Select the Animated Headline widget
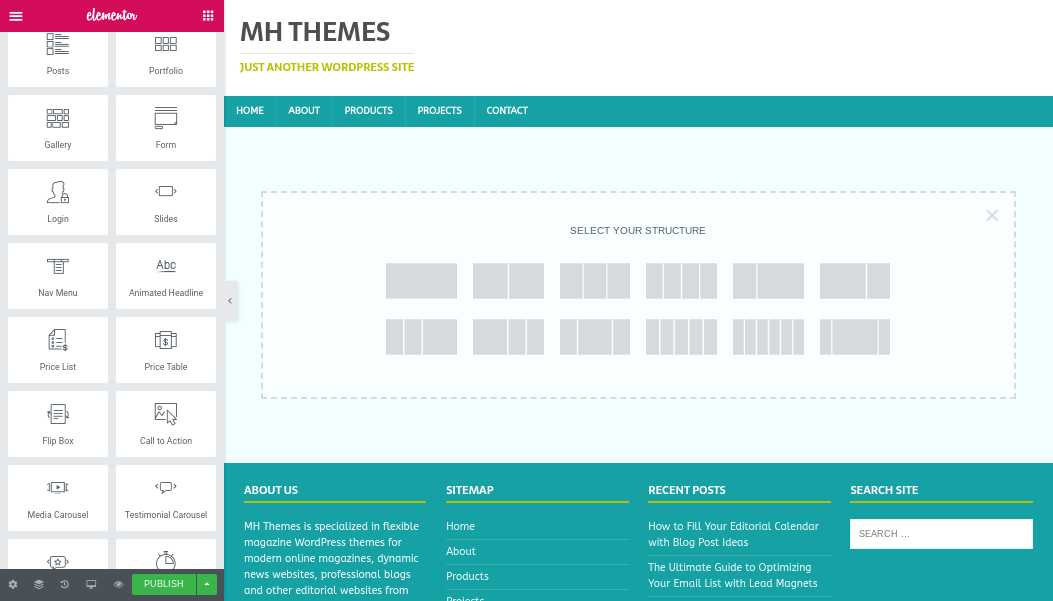The image size is (1053, 601). click(x=166, y=276)
